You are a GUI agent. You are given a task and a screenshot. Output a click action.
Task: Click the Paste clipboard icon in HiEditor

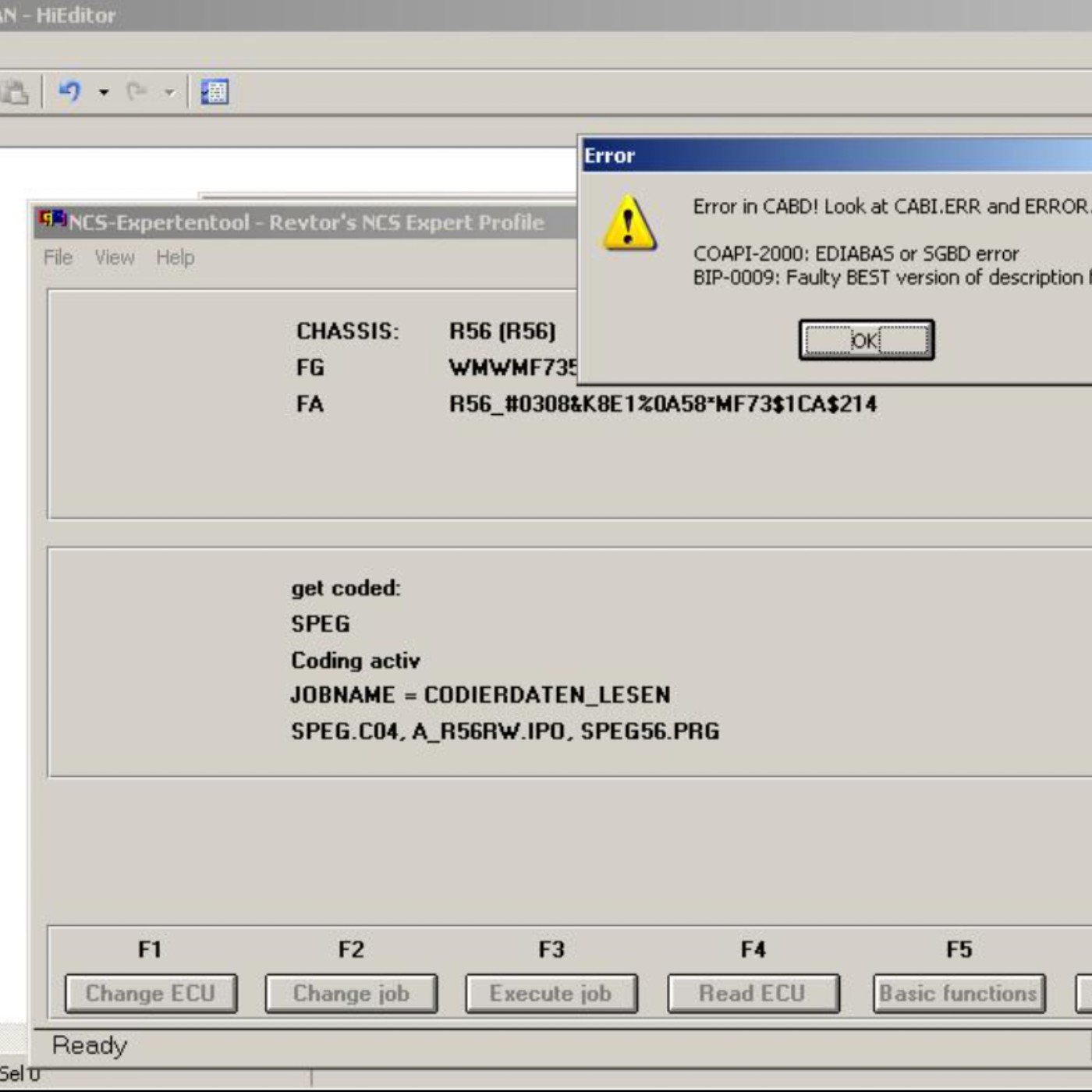[15, 92]
